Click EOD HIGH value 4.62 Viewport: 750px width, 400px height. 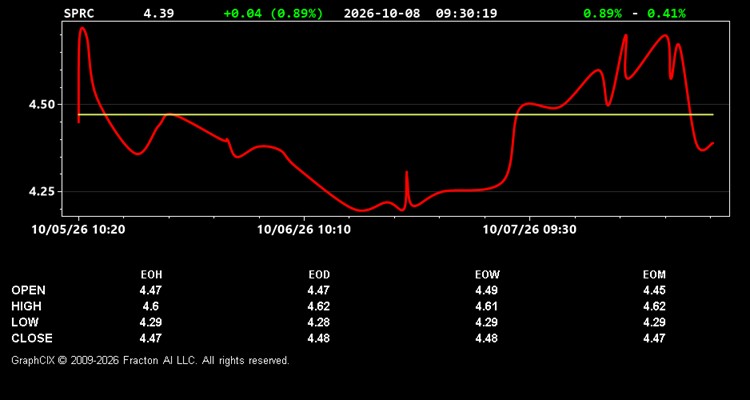point(319,306)
